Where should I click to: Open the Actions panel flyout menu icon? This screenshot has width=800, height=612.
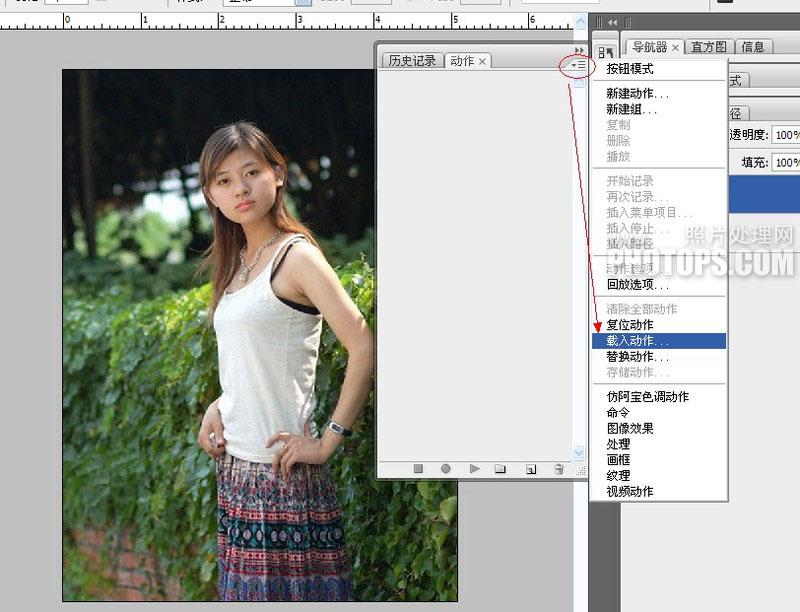pos(578,65)
